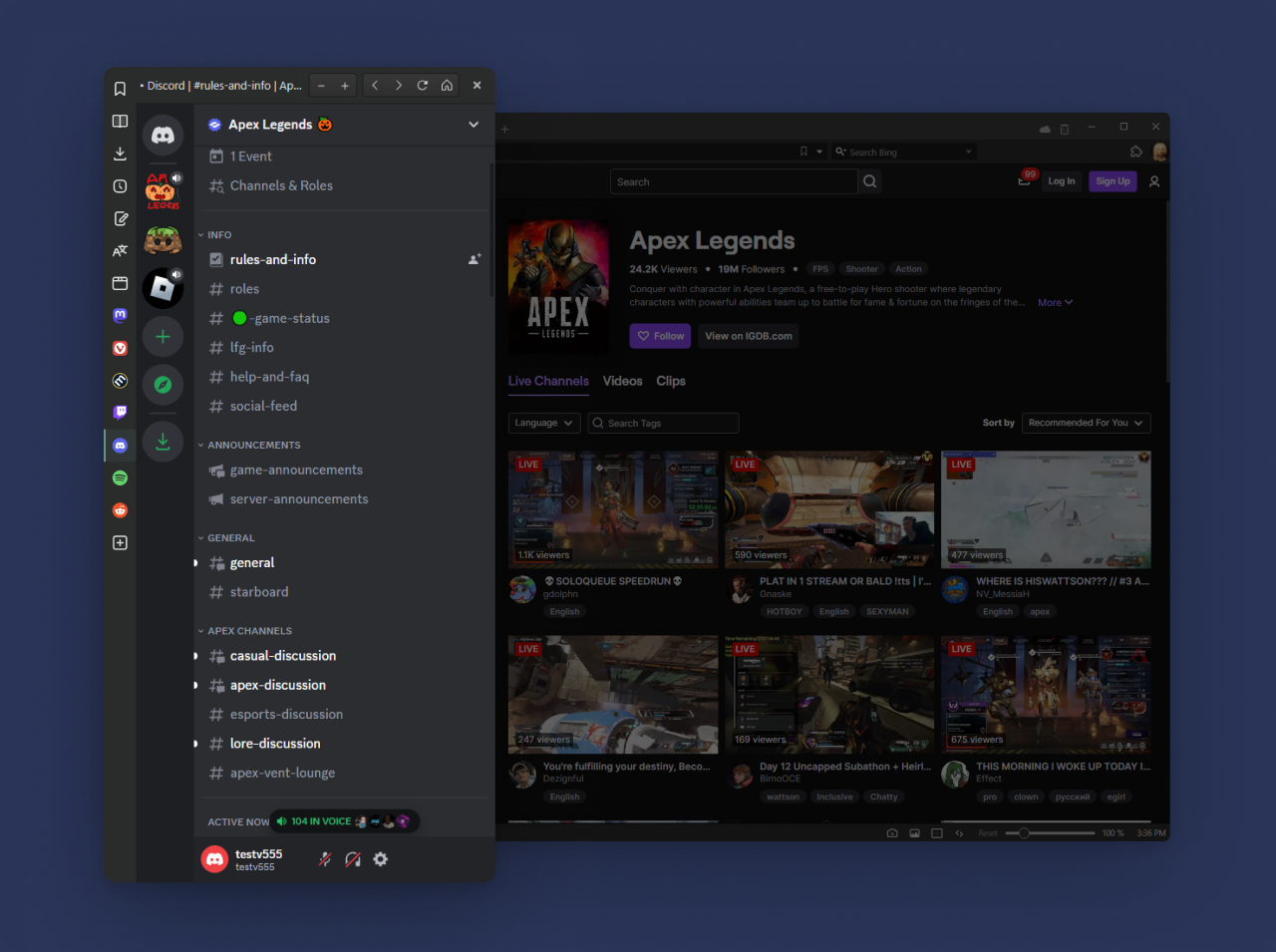
Task: Toggle tab tiling in the status bar
Action: [937, 833]
